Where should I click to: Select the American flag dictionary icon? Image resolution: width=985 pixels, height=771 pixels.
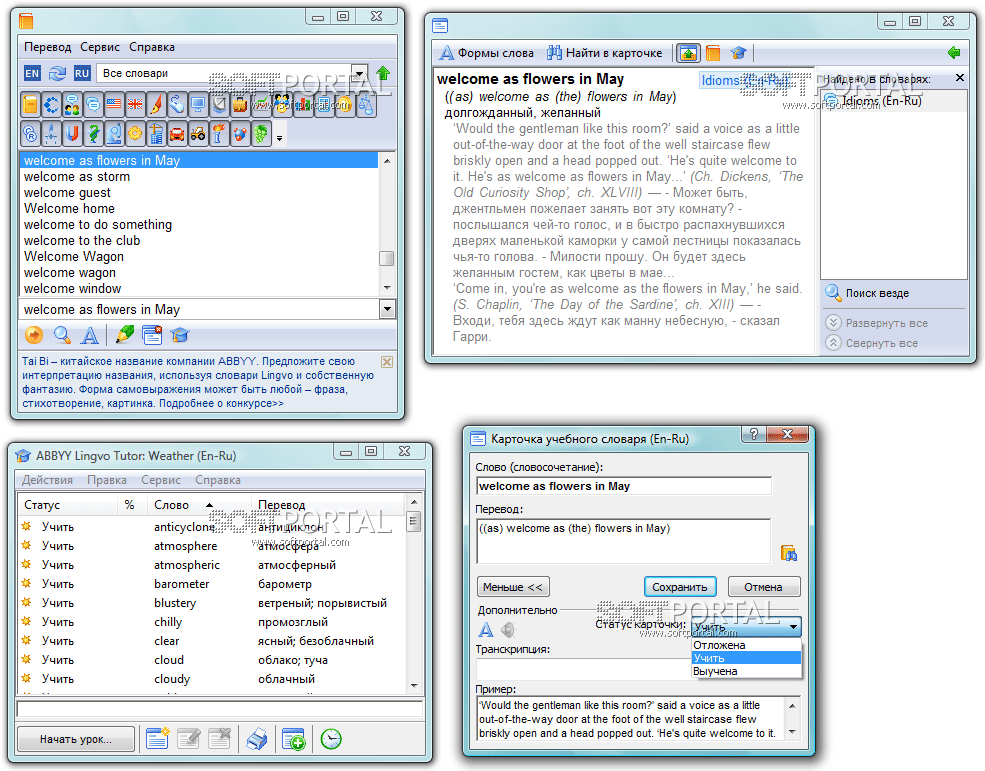pos(114,104)
